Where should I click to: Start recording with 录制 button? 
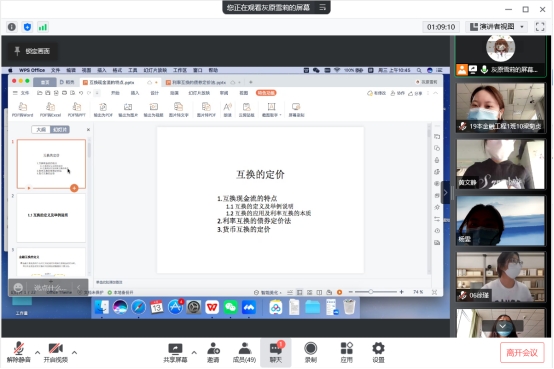(x=310, y=352)
